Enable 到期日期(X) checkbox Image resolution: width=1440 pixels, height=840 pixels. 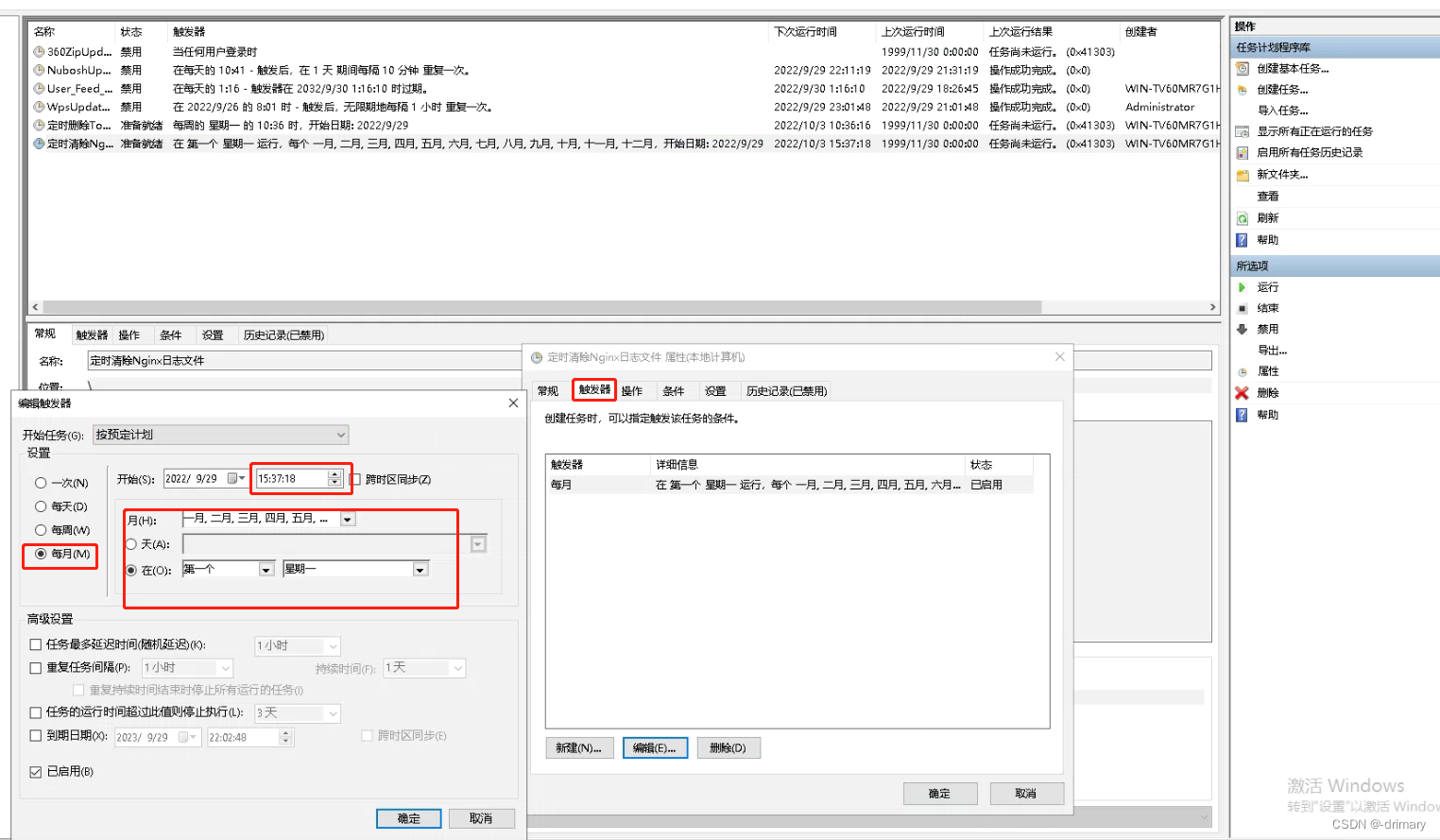point(36,736)
